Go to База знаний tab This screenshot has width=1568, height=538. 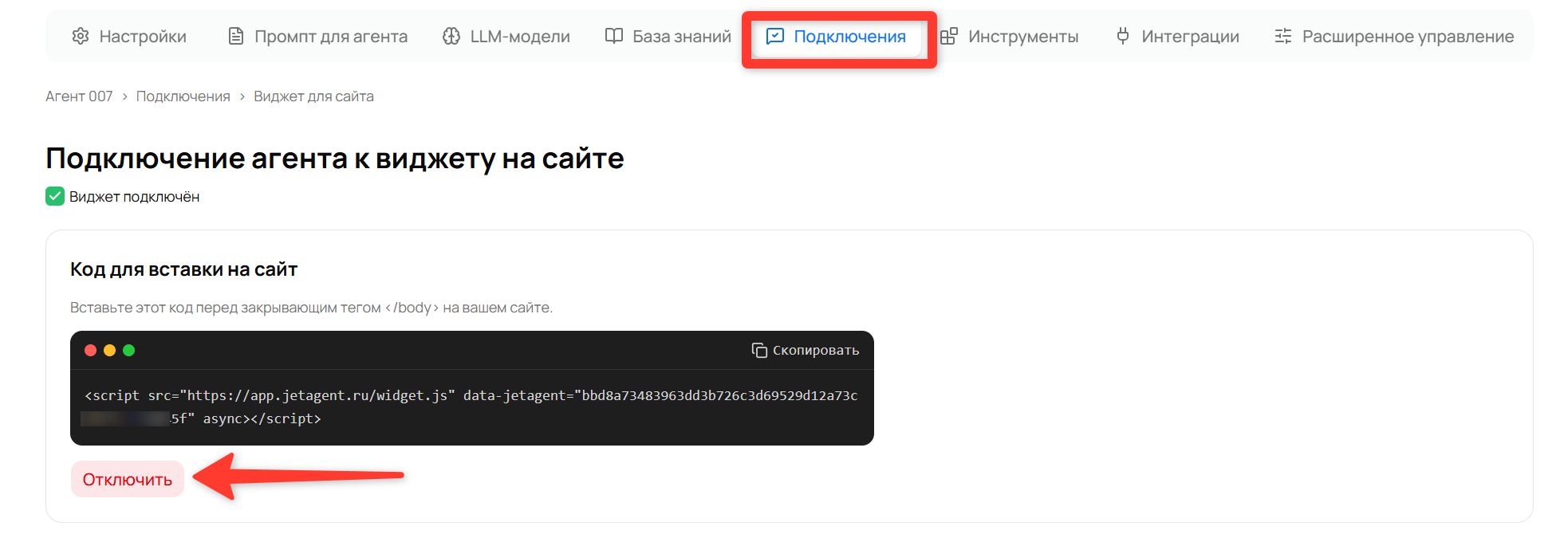pos(668,37)
